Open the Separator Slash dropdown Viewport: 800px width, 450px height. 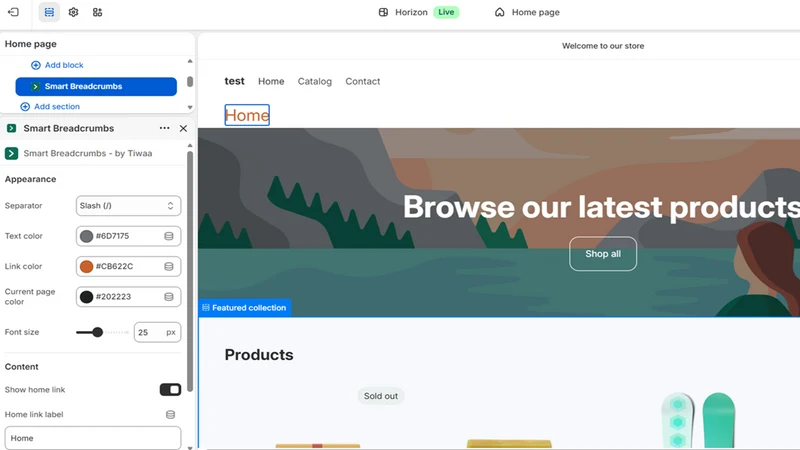pos(128,206)
